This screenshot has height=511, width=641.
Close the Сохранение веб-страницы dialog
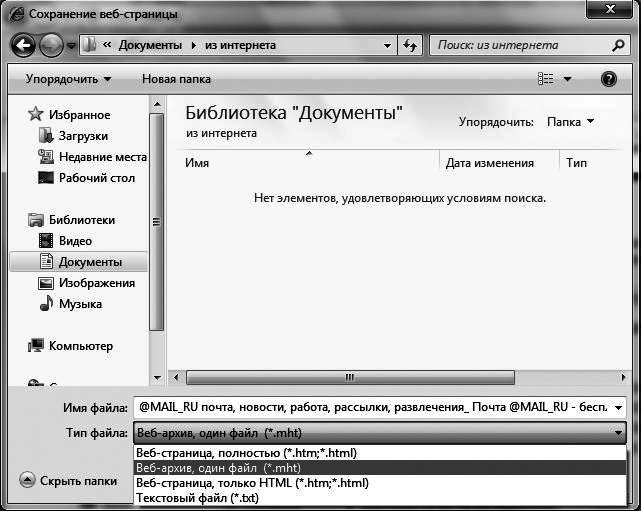pos(610,9)
